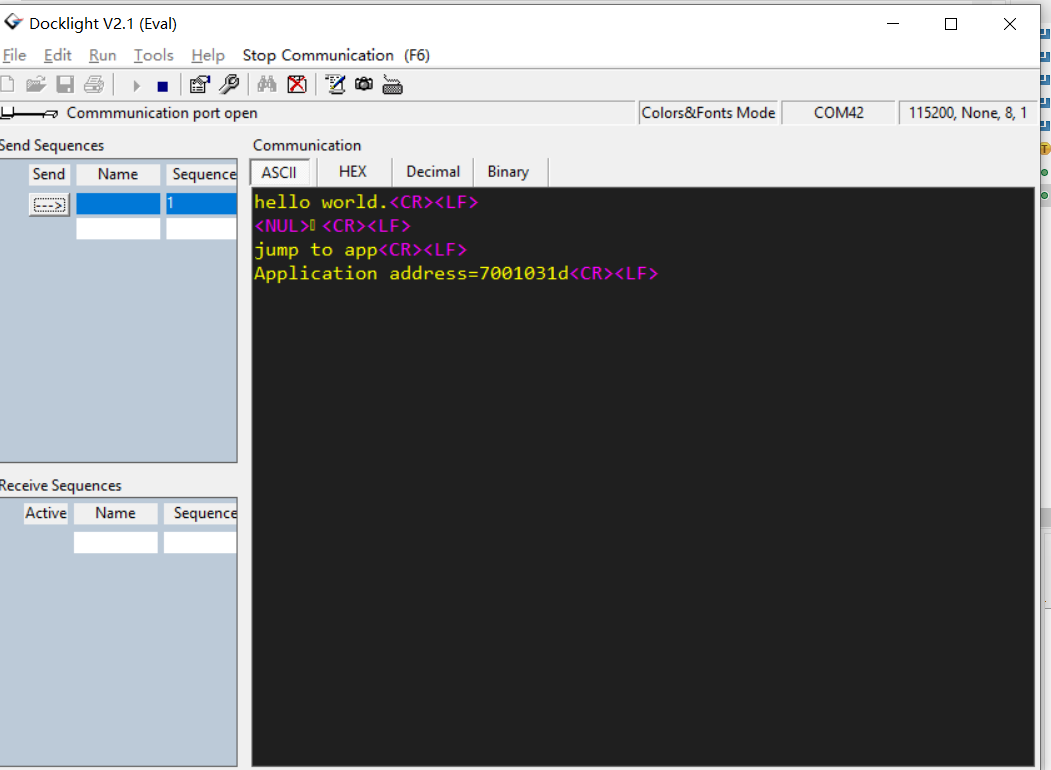
Task: Switch to the HEX tab
Action: [352, 171]
